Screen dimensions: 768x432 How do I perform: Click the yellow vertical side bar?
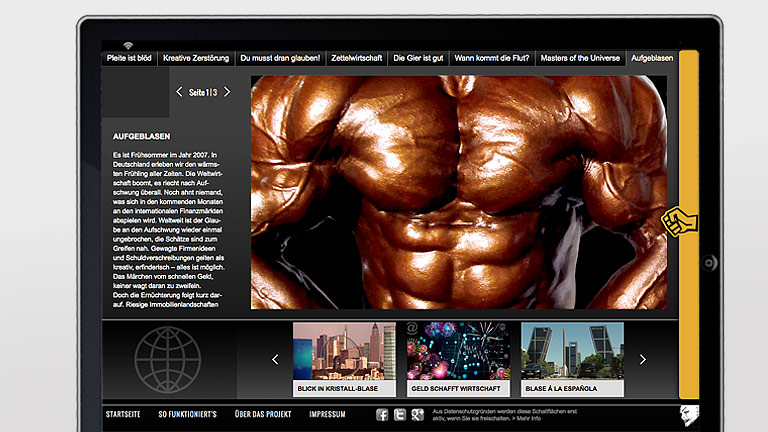(689, 224)
